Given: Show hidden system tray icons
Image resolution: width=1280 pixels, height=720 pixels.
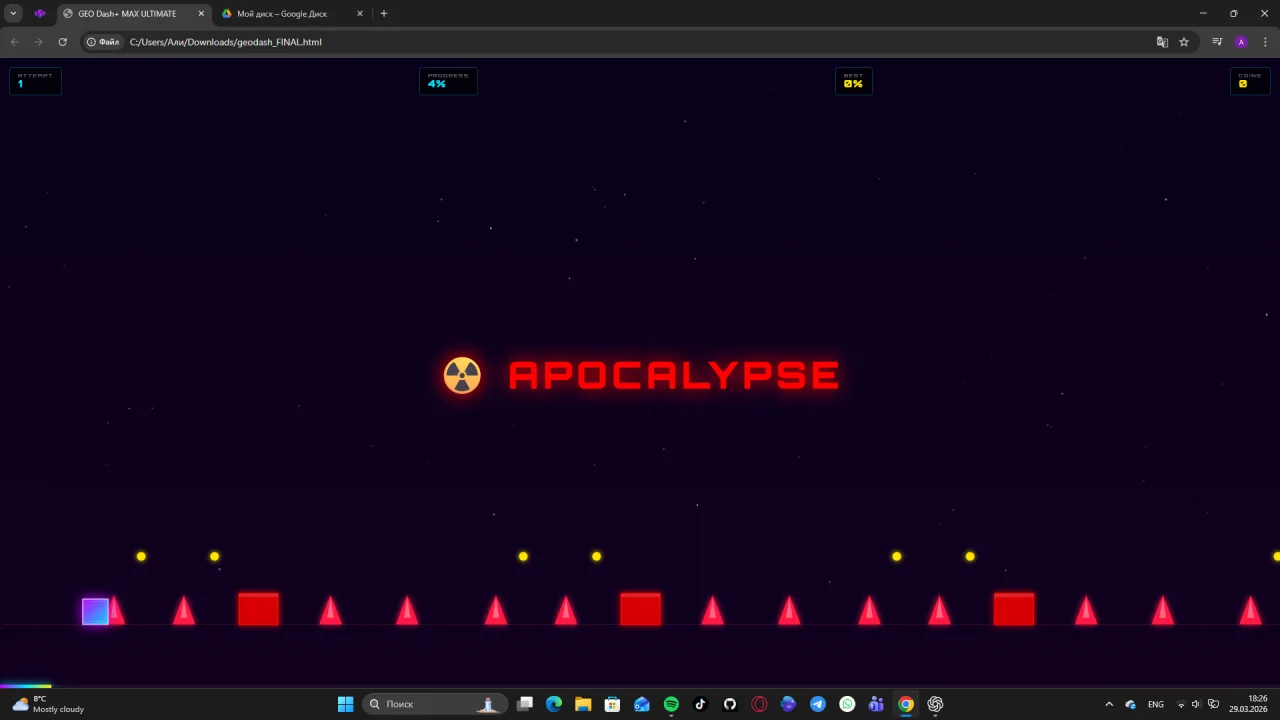Looking at the screenshot, I should (1109, 704).
